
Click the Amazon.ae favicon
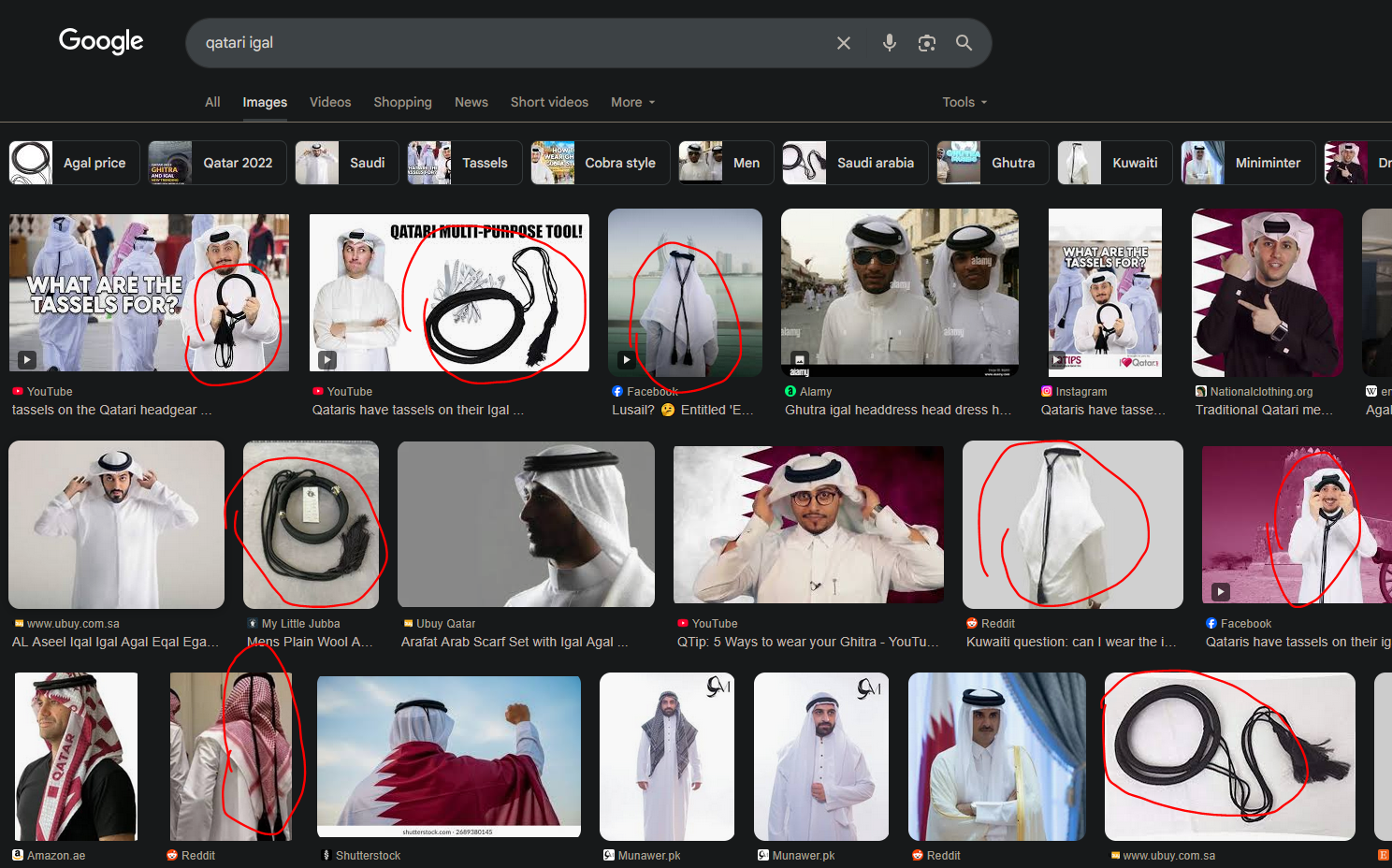18,856
